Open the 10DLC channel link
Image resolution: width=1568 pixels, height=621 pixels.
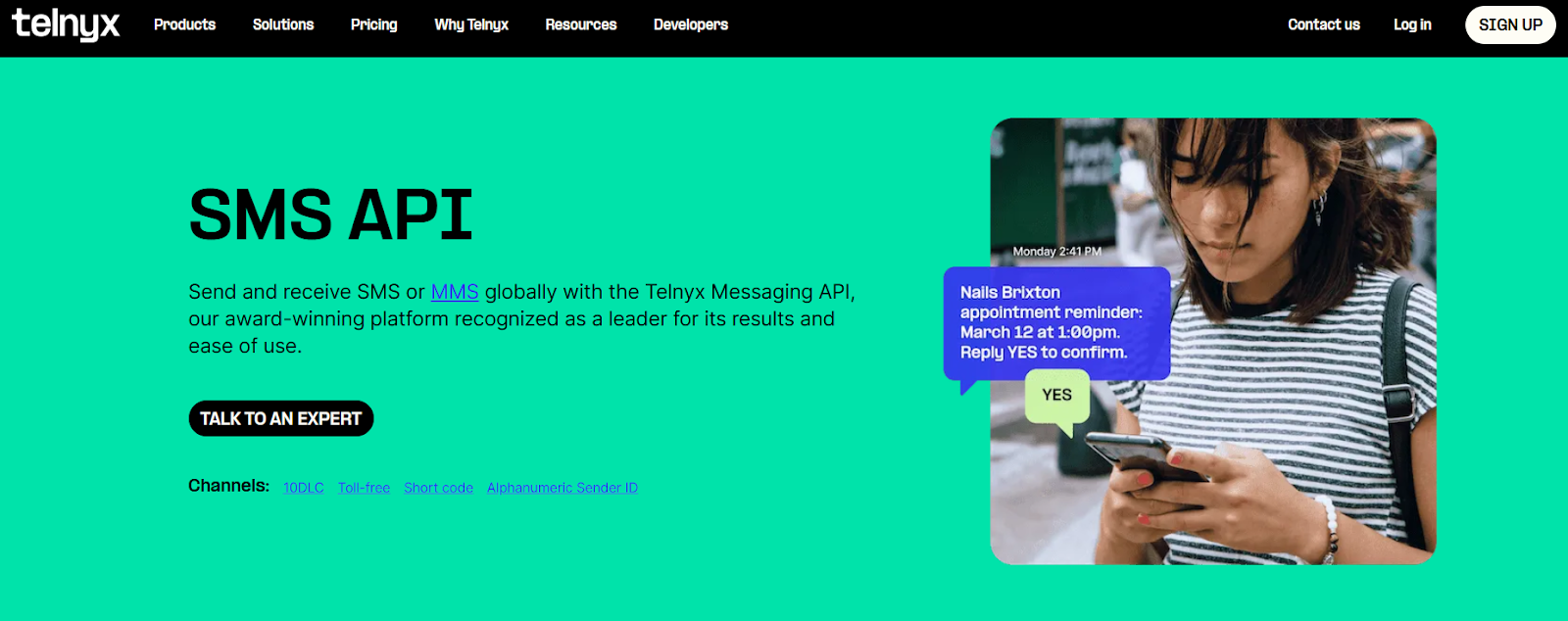pyautogui.click(x=304, y=488)
